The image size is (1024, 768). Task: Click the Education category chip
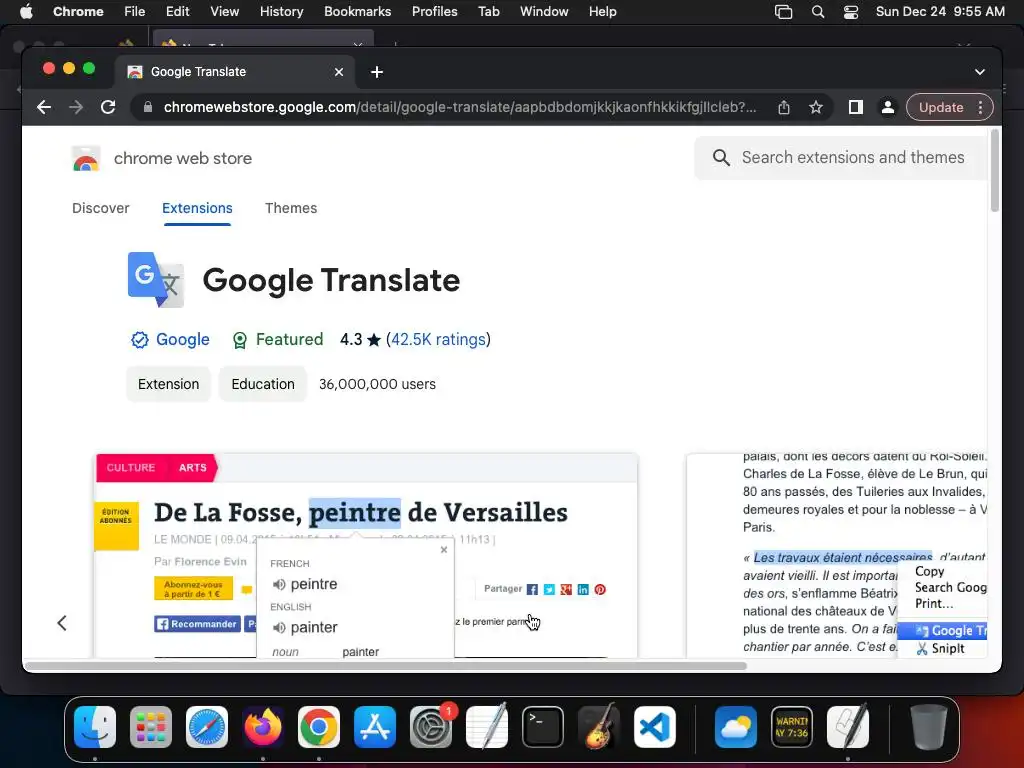pyautogui.click(x=263, y=384)
